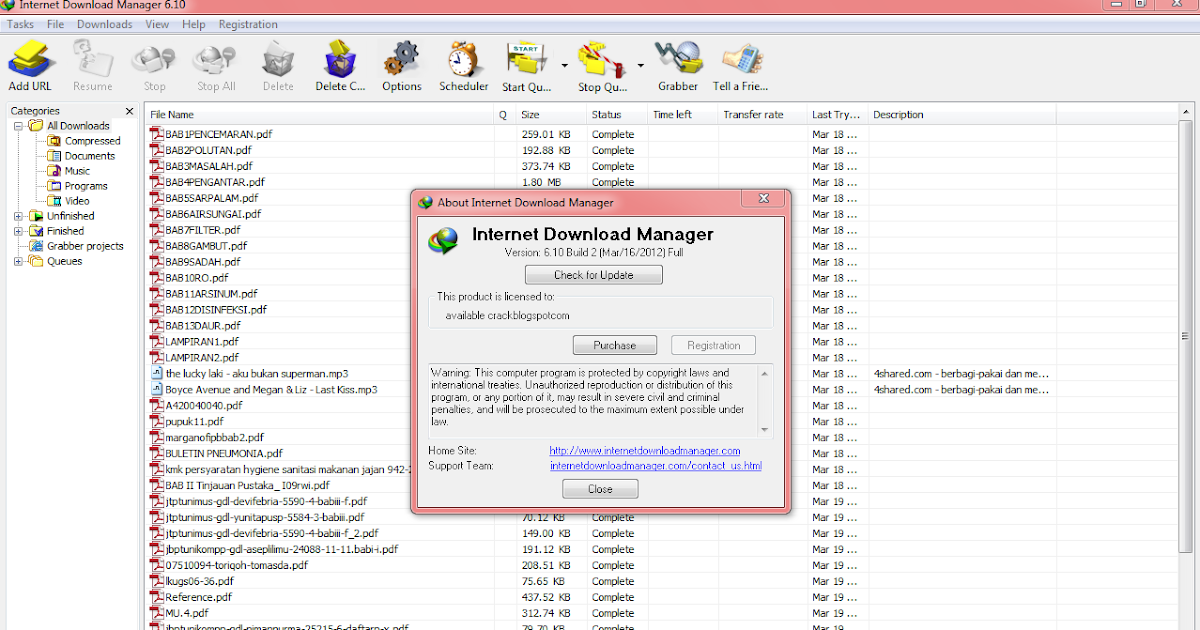Sort by Last Try column header
Viewport: 1200px width, 630px height.
(838, 115)
